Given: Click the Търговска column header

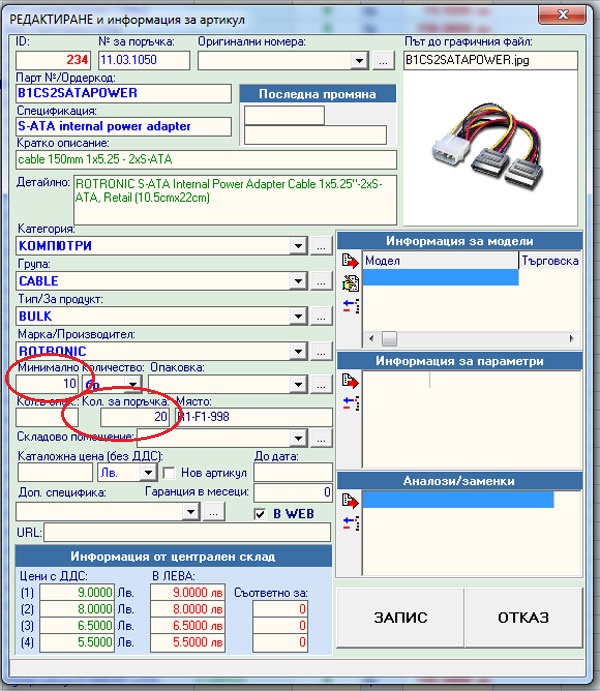Looking at the screenshot, I should (550, 260).
